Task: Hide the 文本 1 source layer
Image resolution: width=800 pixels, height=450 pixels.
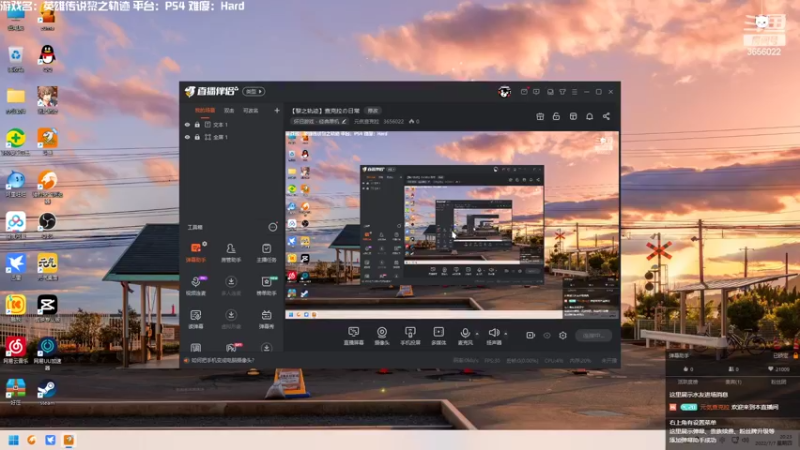Action: coord(187,124)
